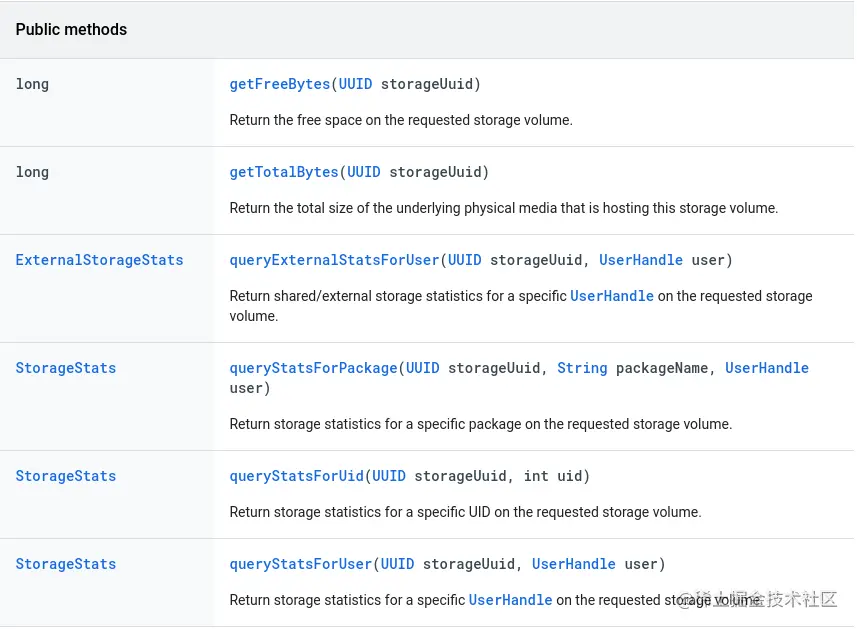The image size is (857, 629).
Task: Click UserHandle type in queryStatsForPackage signature
Action: point(767,368)
